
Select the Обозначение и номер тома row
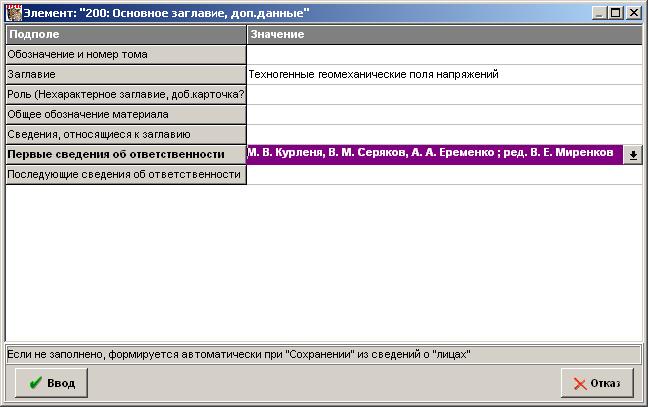coord(125,55)
